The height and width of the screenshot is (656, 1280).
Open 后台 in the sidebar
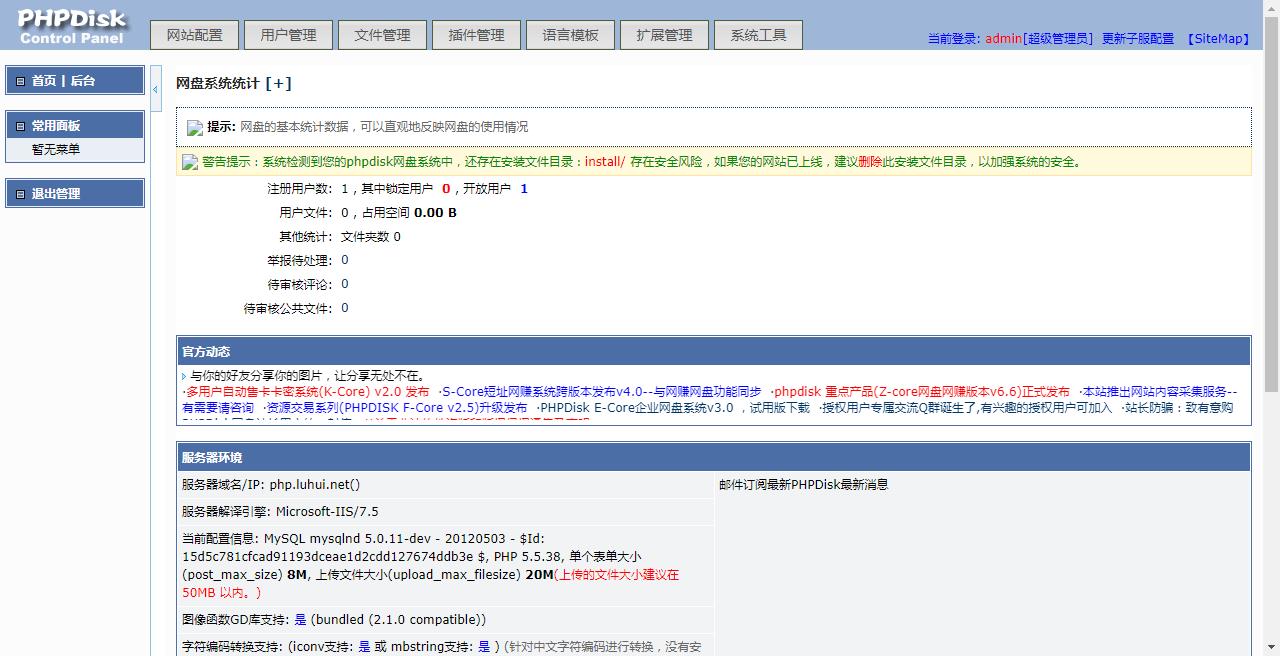click(x=83, y=81)
